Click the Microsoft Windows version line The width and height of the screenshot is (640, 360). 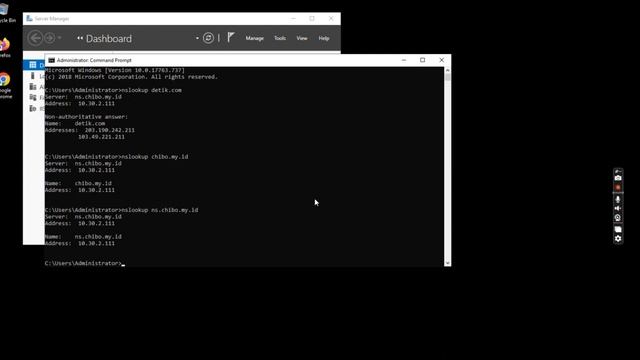tap(115, 70)
